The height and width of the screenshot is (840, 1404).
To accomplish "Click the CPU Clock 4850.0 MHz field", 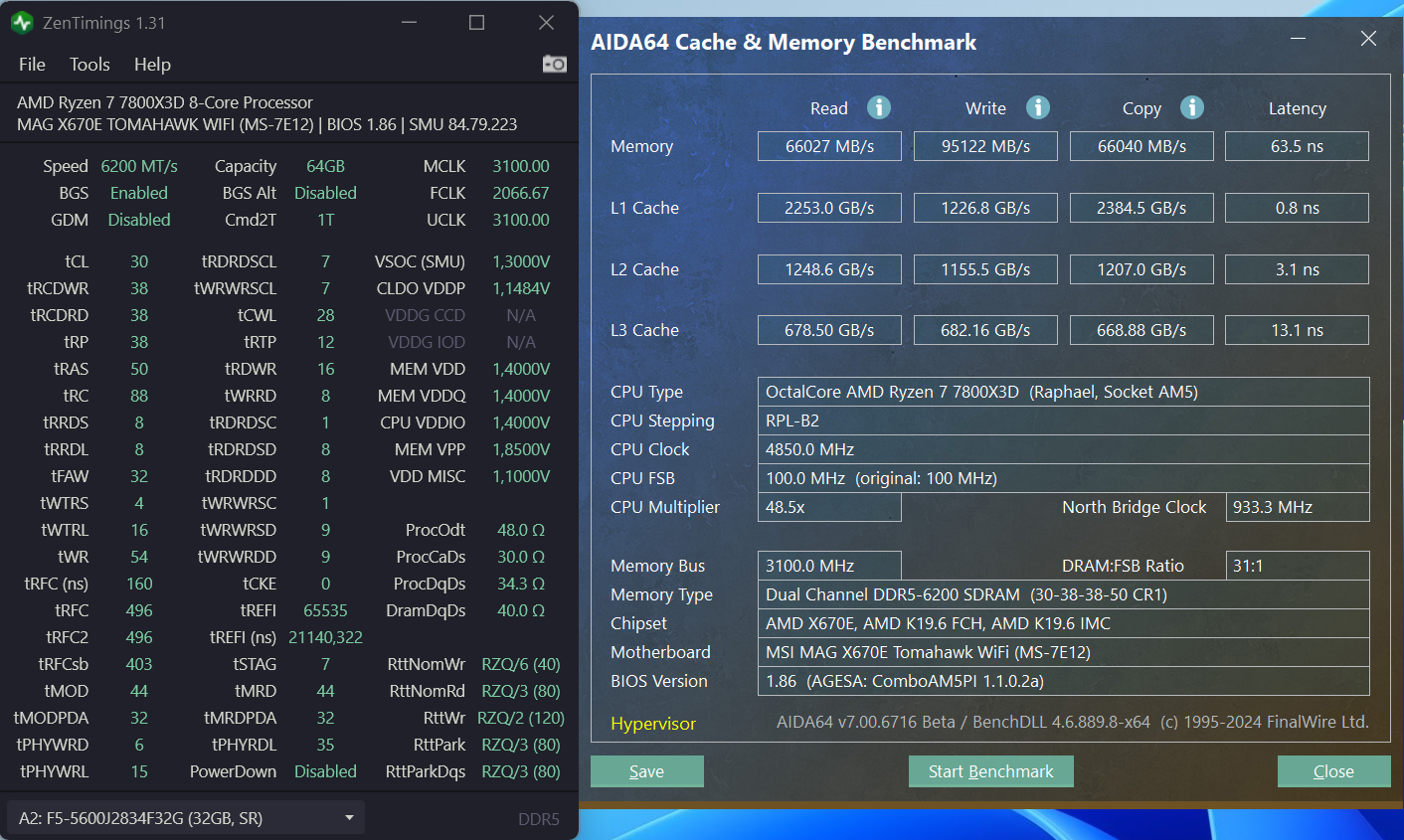I will (x=1063, y=449).
